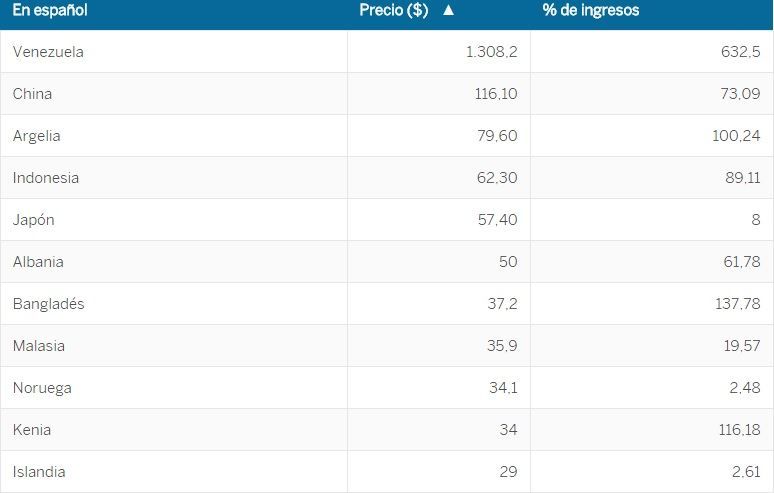Viewport: 774px width, 493px height.
Task: Select the China country cell
Action: click(33, 94)
